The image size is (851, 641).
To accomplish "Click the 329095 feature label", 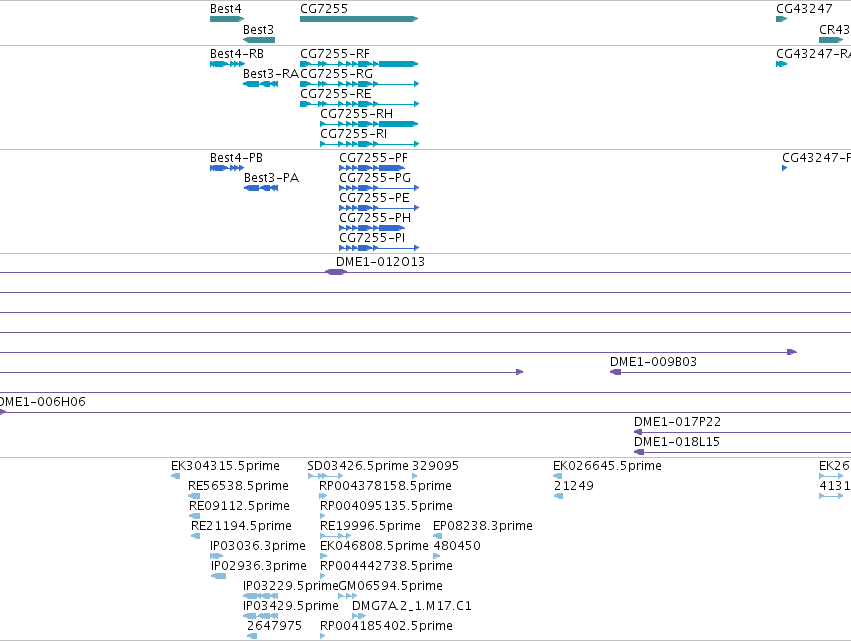I will click(435, 466).
